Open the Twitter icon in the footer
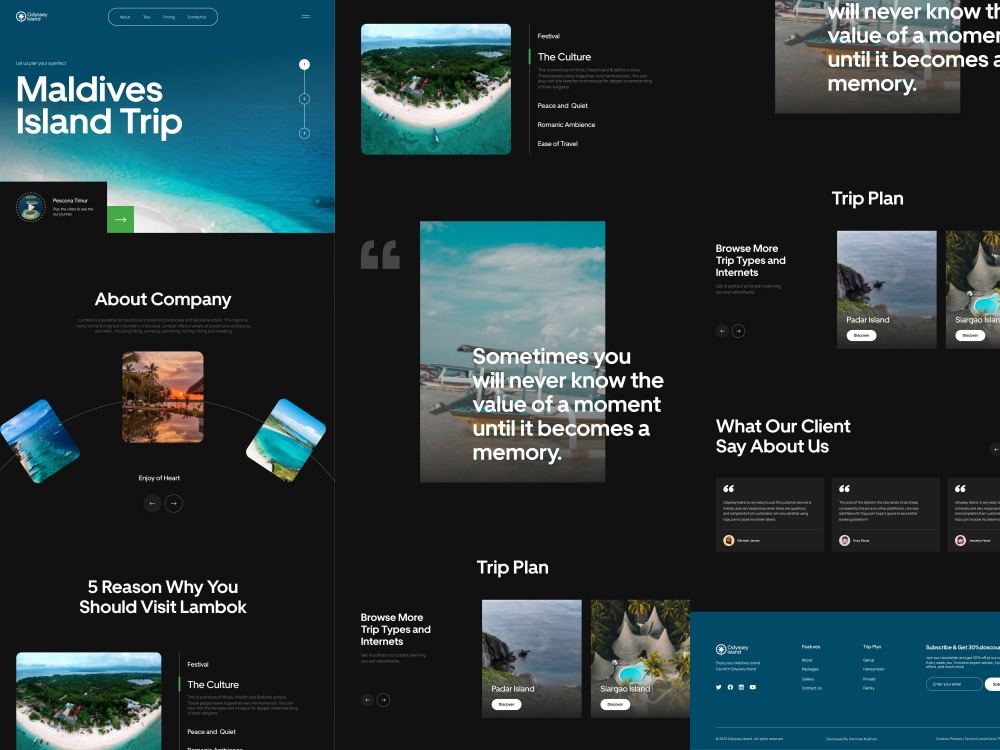The width and height of the screenshot is (1000, 750). click(x=719, y=688)
